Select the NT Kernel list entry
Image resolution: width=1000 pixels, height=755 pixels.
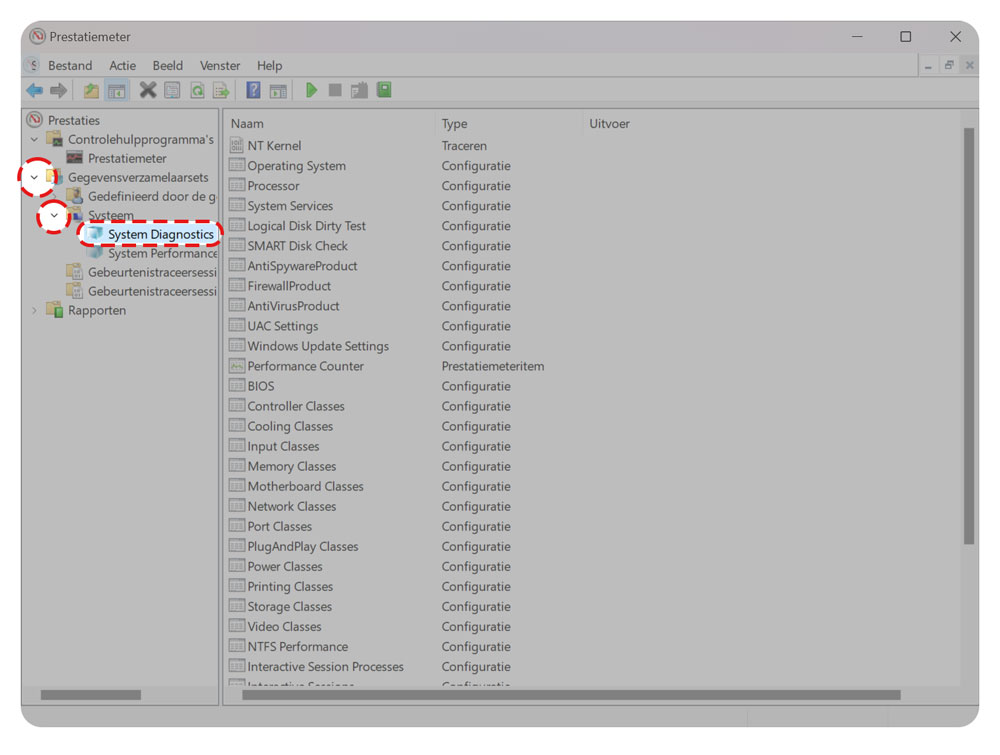click(x=274, y=146)
